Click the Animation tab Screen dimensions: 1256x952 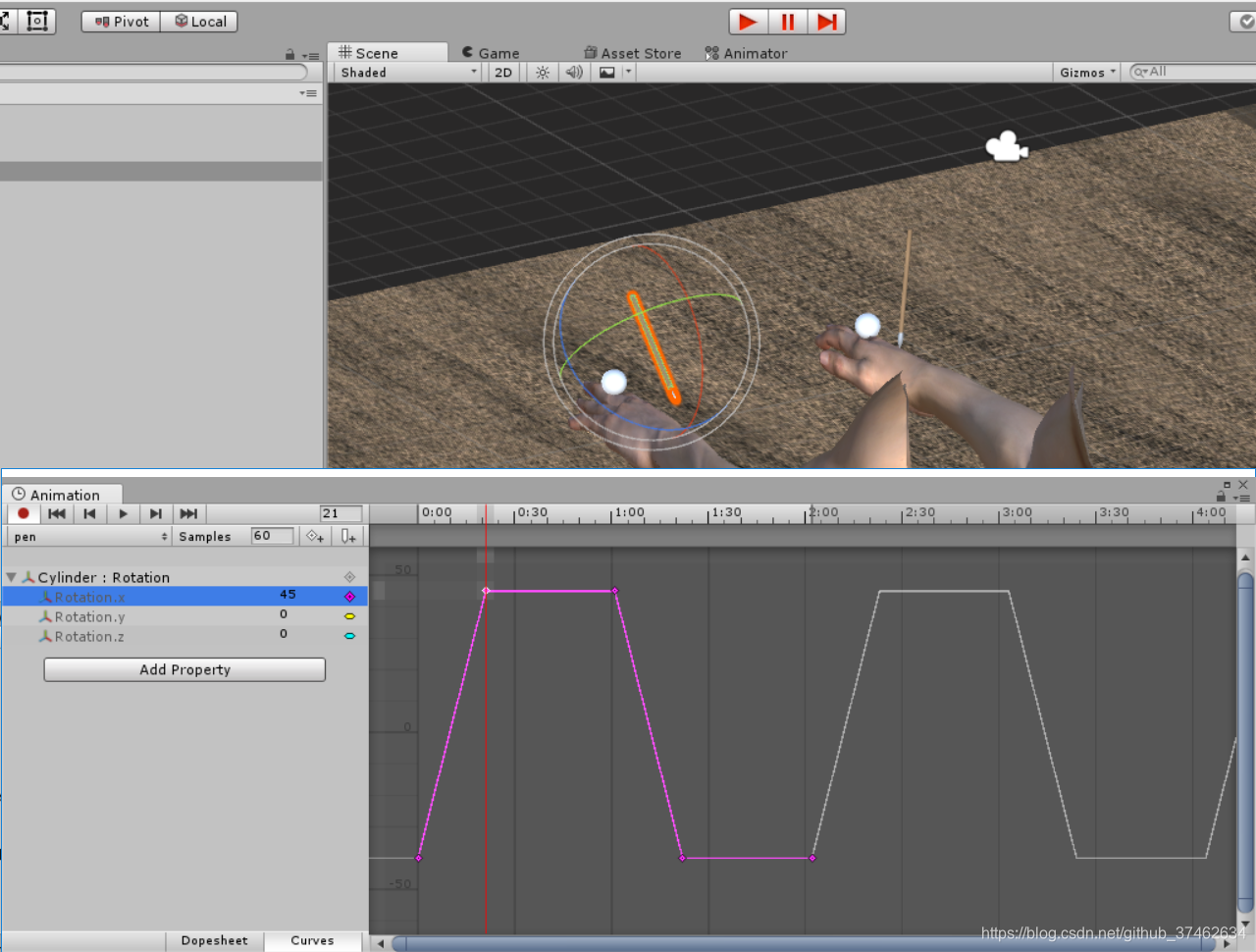tap(63, 495)
